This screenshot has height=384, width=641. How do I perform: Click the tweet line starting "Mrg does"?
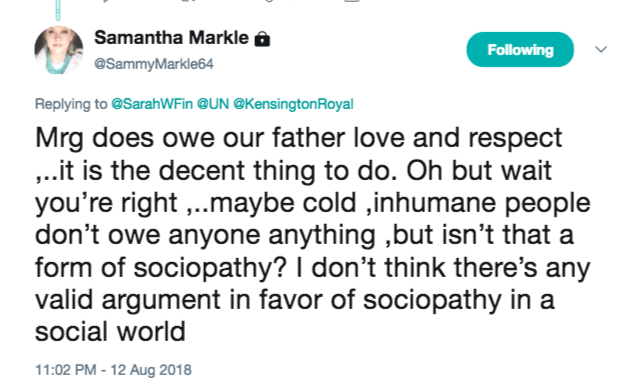tap(298, 139)
